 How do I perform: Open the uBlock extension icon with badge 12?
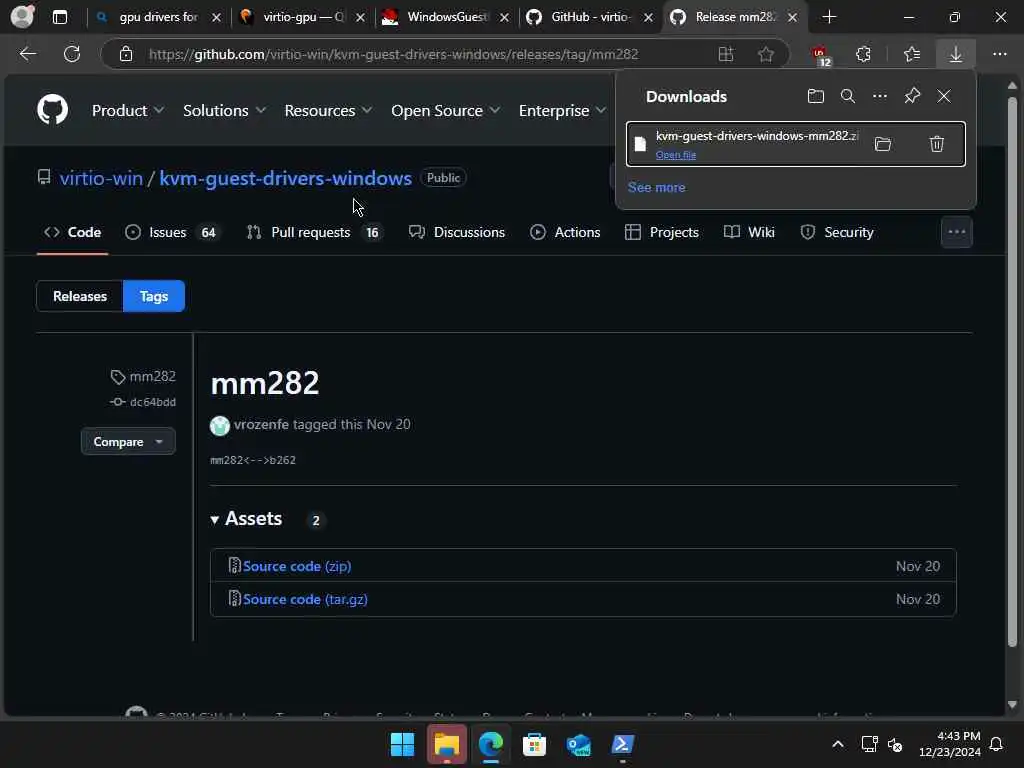tap(821, 55)
